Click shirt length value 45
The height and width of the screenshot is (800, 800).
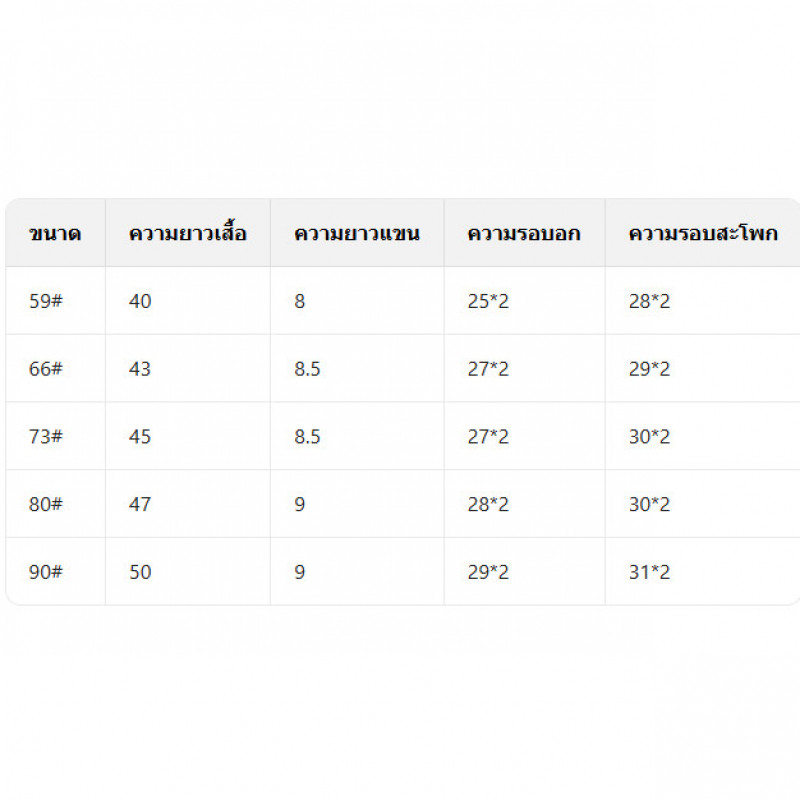pyautogui.click(x=140, y=437)
